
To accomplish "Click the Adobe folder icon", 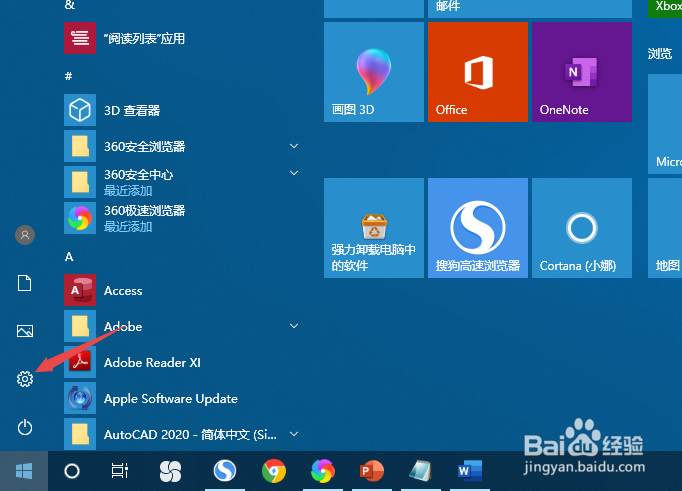I will click(80, 326).
